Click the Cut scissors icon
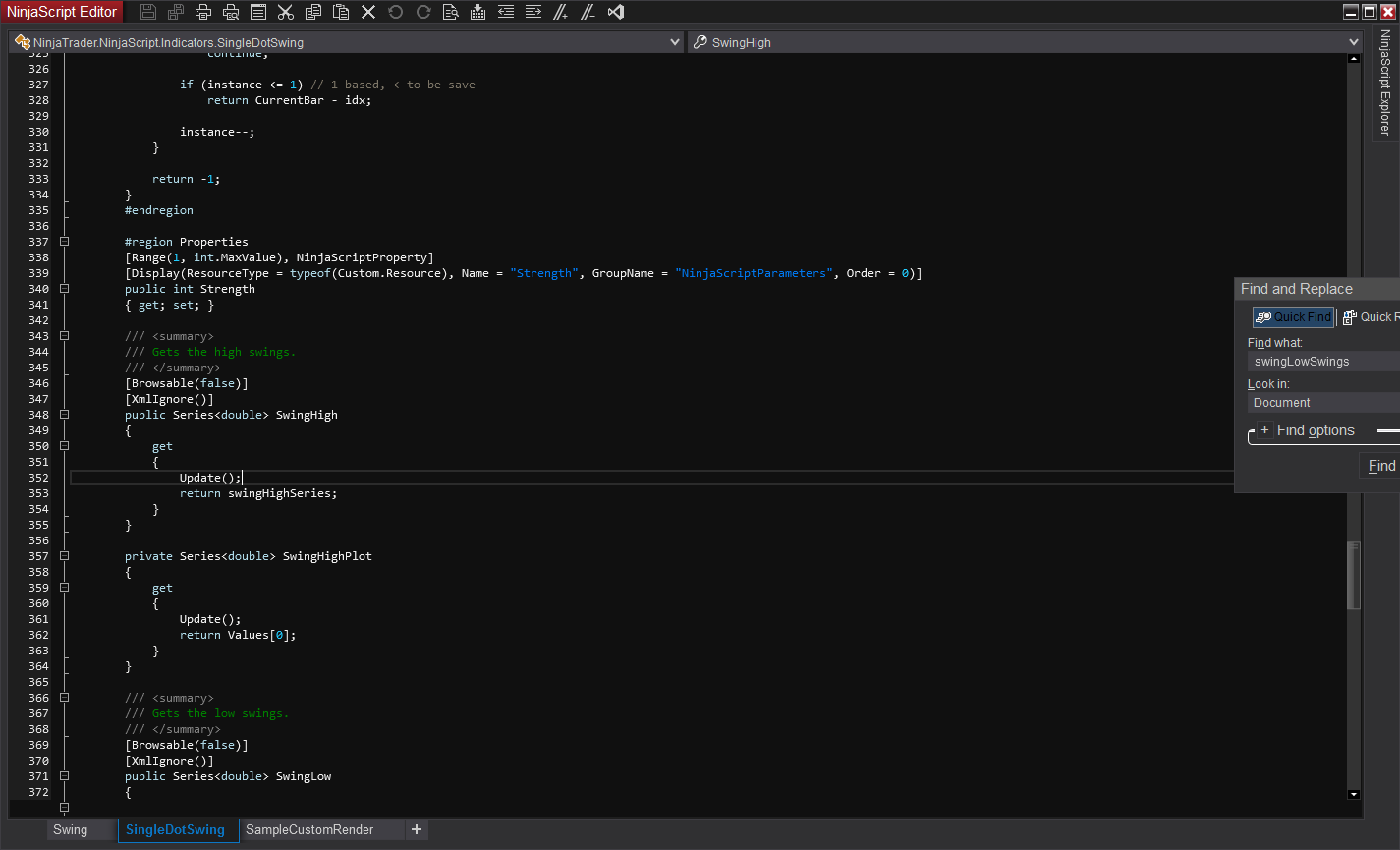 tap(285, 12)
